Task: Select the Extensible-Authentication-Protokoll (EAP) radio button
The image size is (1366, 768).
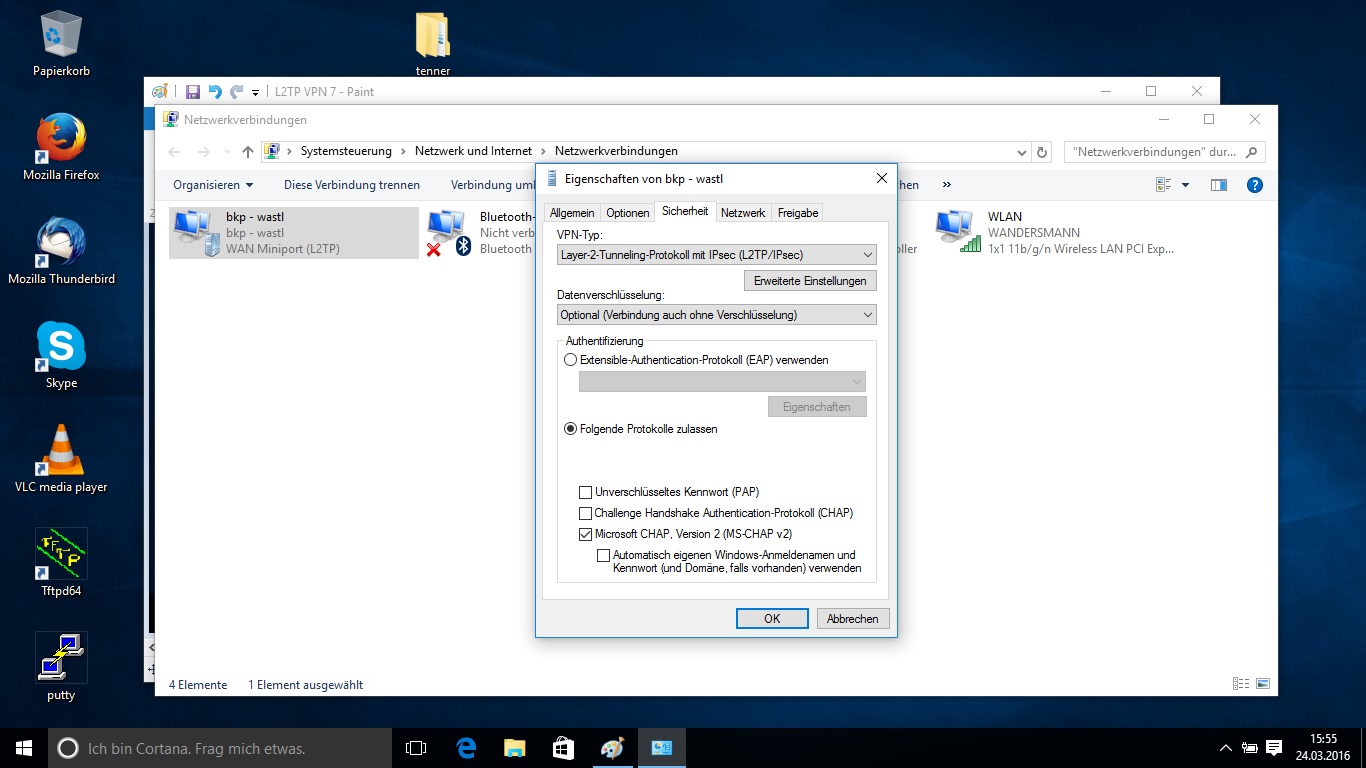Action: 571,360
